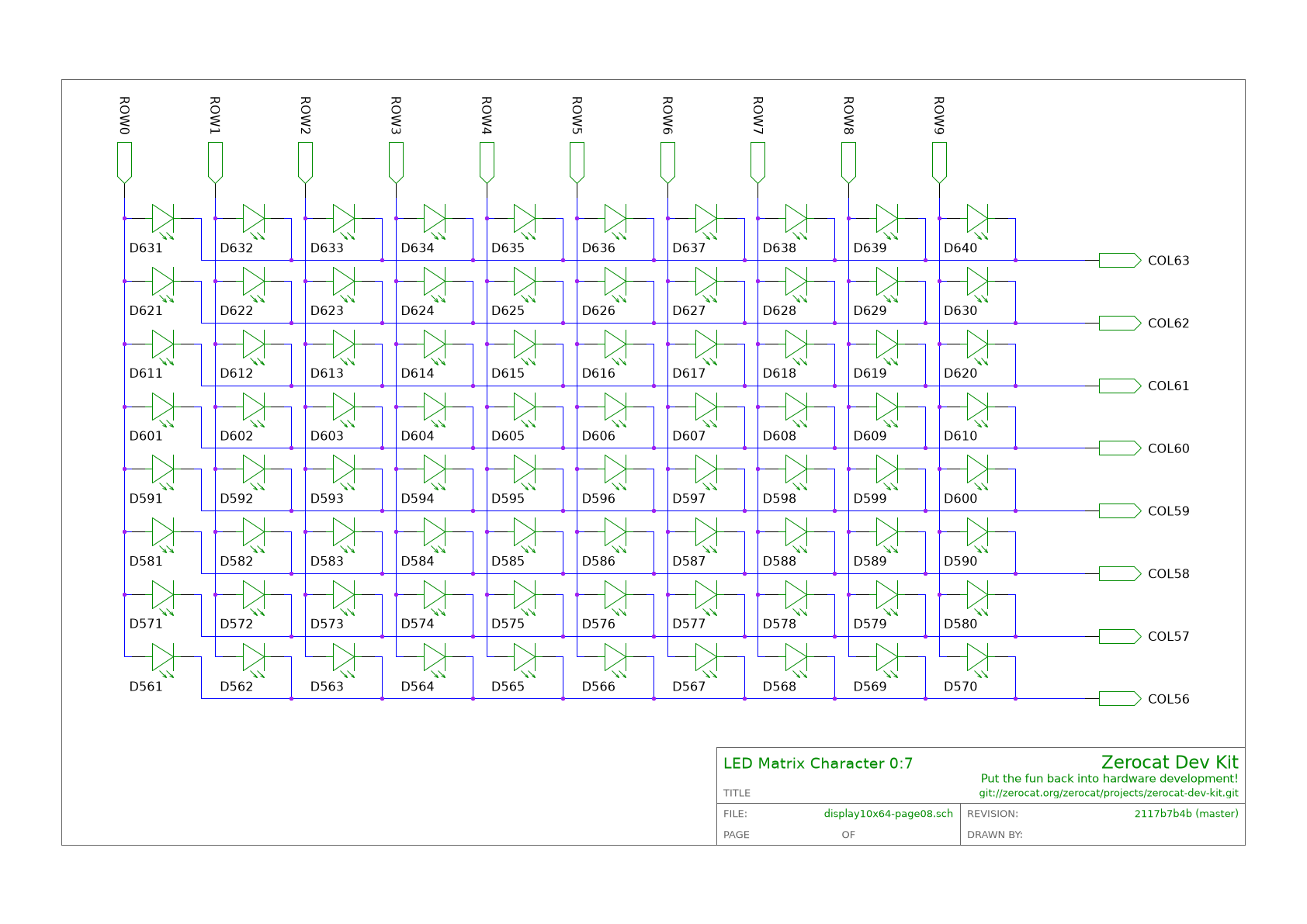
Task: Select the COL62 output port symbol
Action: 1120,323
